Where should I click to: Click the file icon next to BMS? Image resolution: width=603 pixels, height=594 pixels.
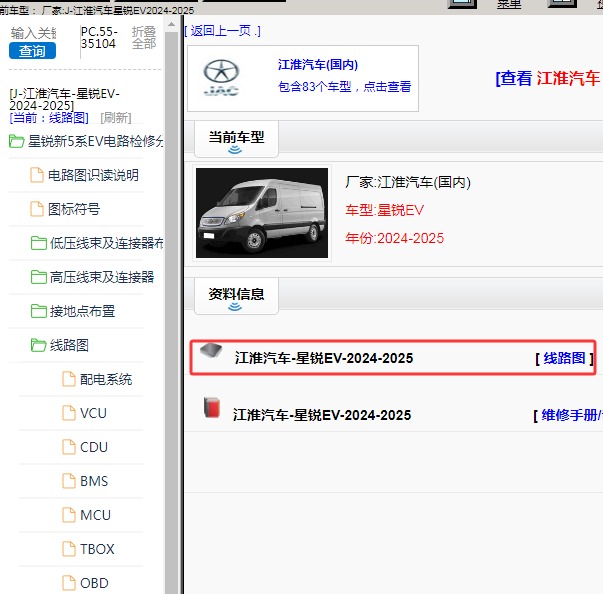tap(69, 481)
